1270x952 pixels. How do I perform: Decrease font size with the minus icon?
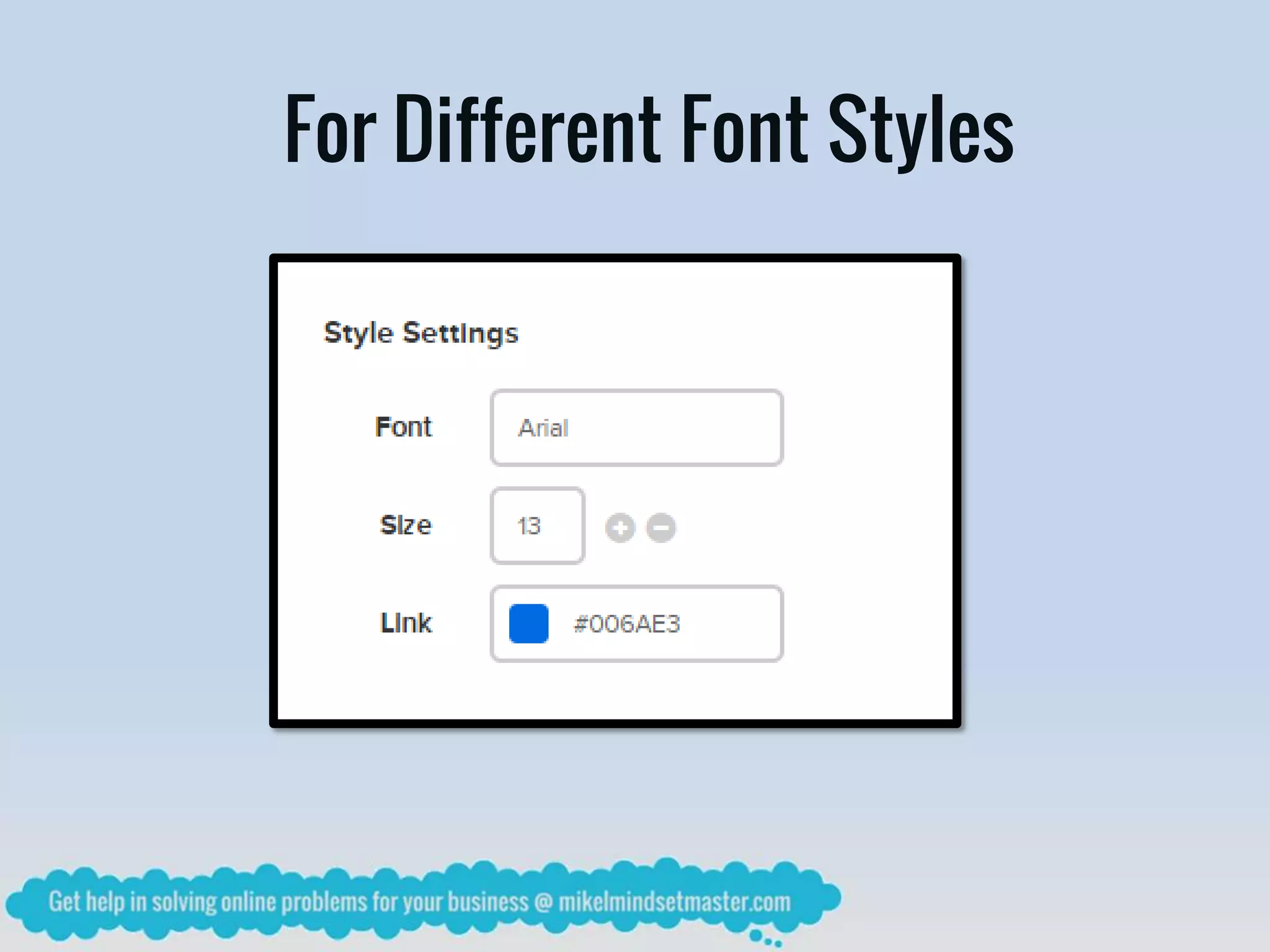pos(661,528)
